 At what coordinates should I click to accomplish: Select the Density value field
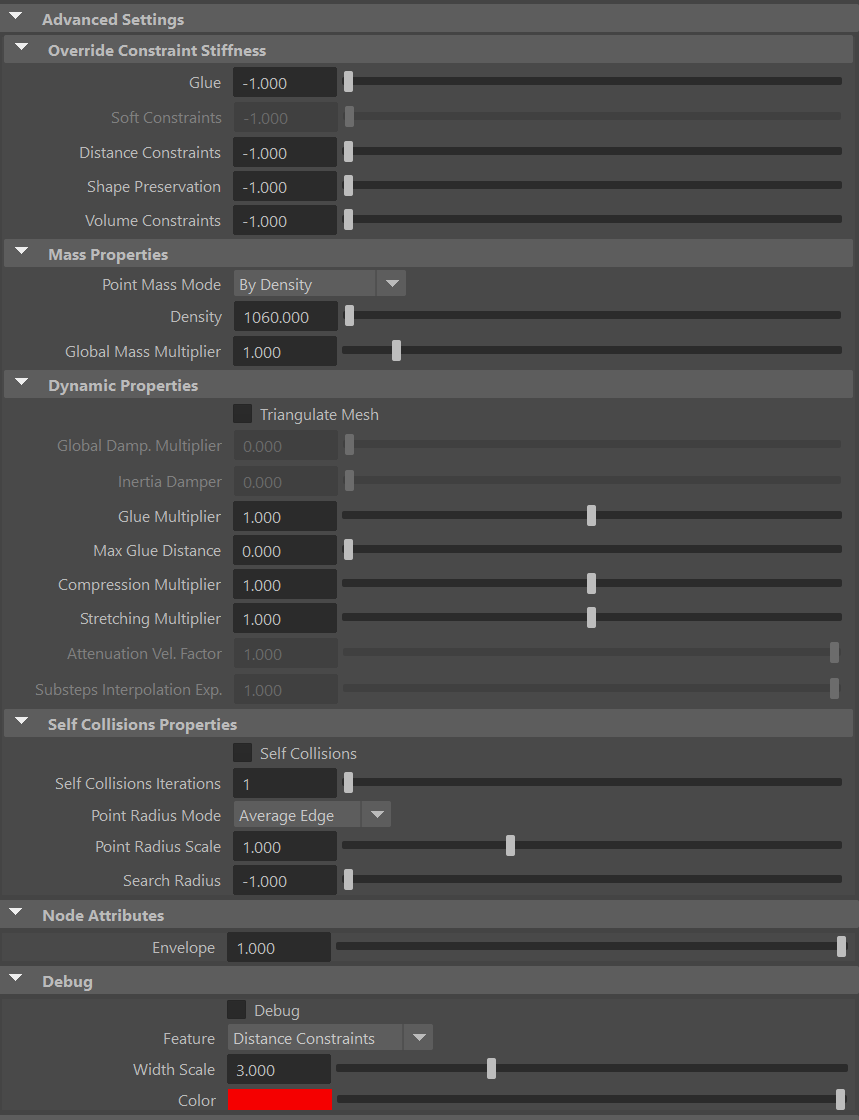[284, 315]
